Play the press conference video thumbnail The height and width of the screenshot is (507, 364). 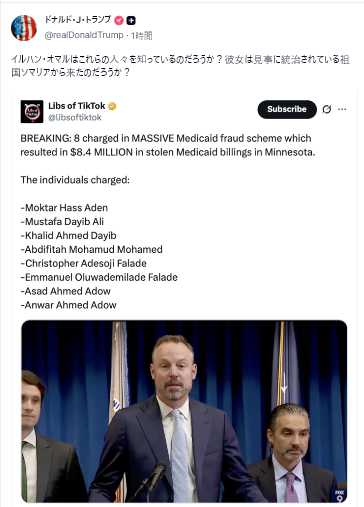coord(184,411)
